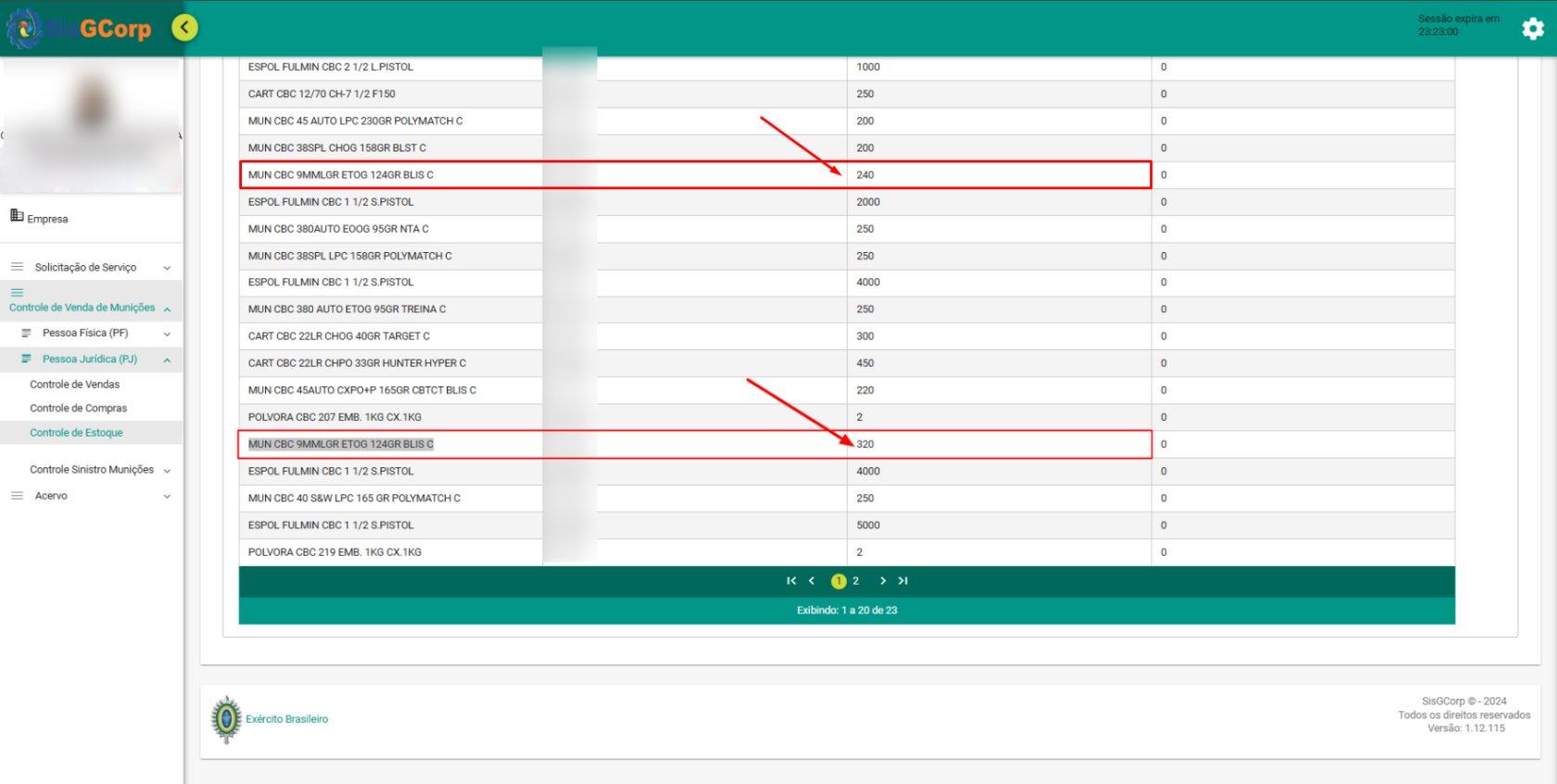Collapse sidebar with the yellow arrow button
The image size is (1557, 784).
tap(184, 28)
